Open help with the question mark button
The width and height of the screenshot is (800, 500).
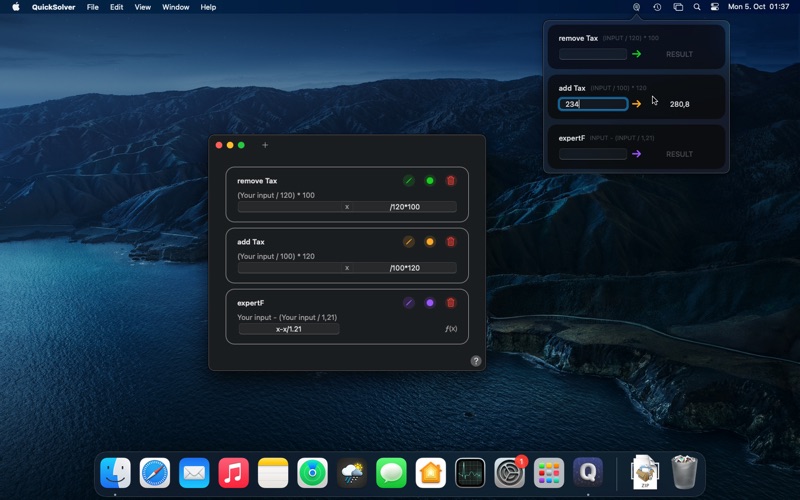[x=476, y=361]
